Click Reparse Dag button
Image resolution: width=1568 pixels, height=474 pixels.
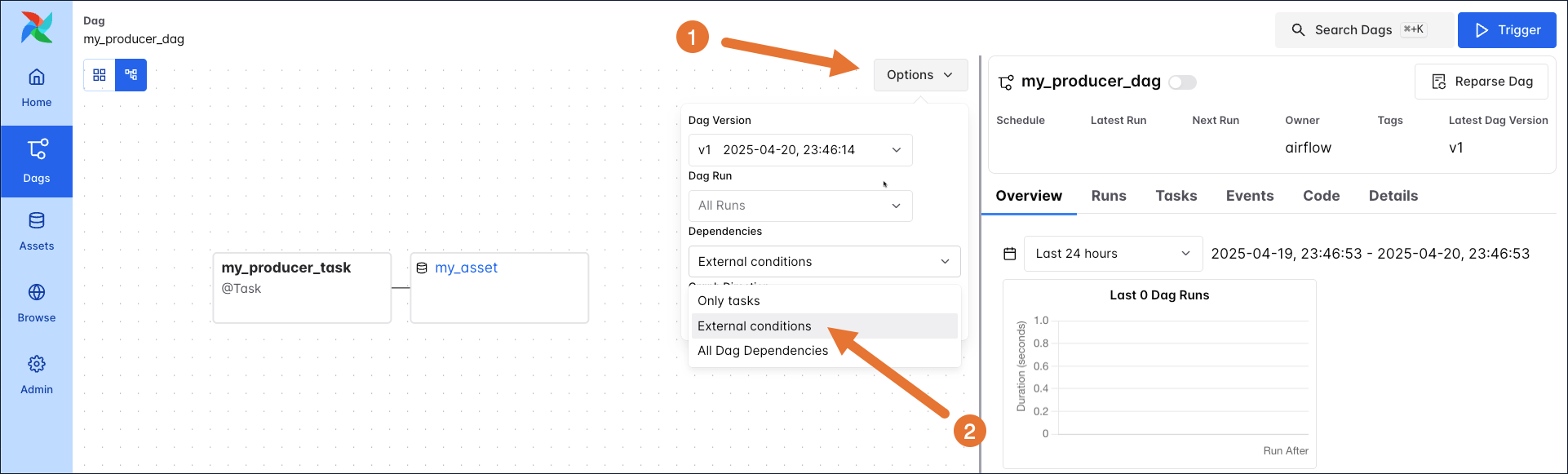[1482, 82]
